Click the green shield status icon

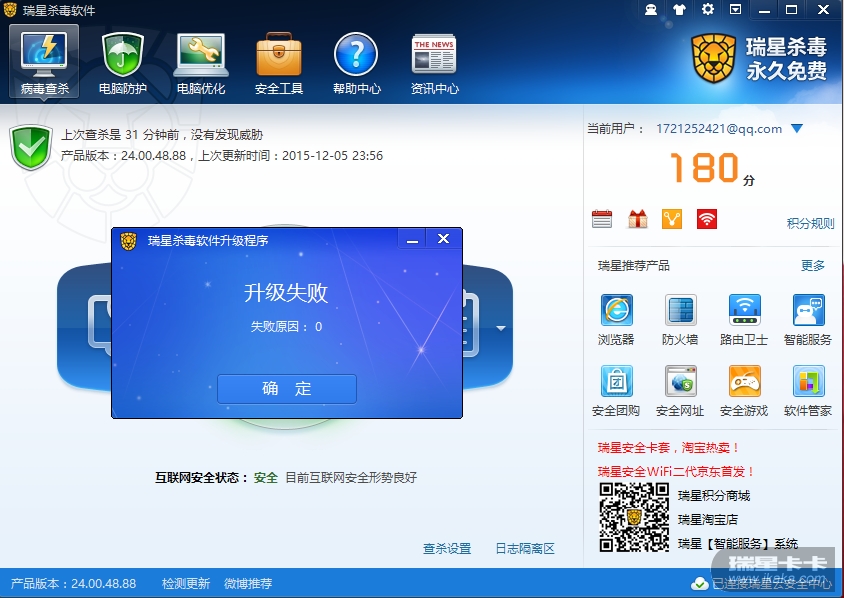click(31, 147)
